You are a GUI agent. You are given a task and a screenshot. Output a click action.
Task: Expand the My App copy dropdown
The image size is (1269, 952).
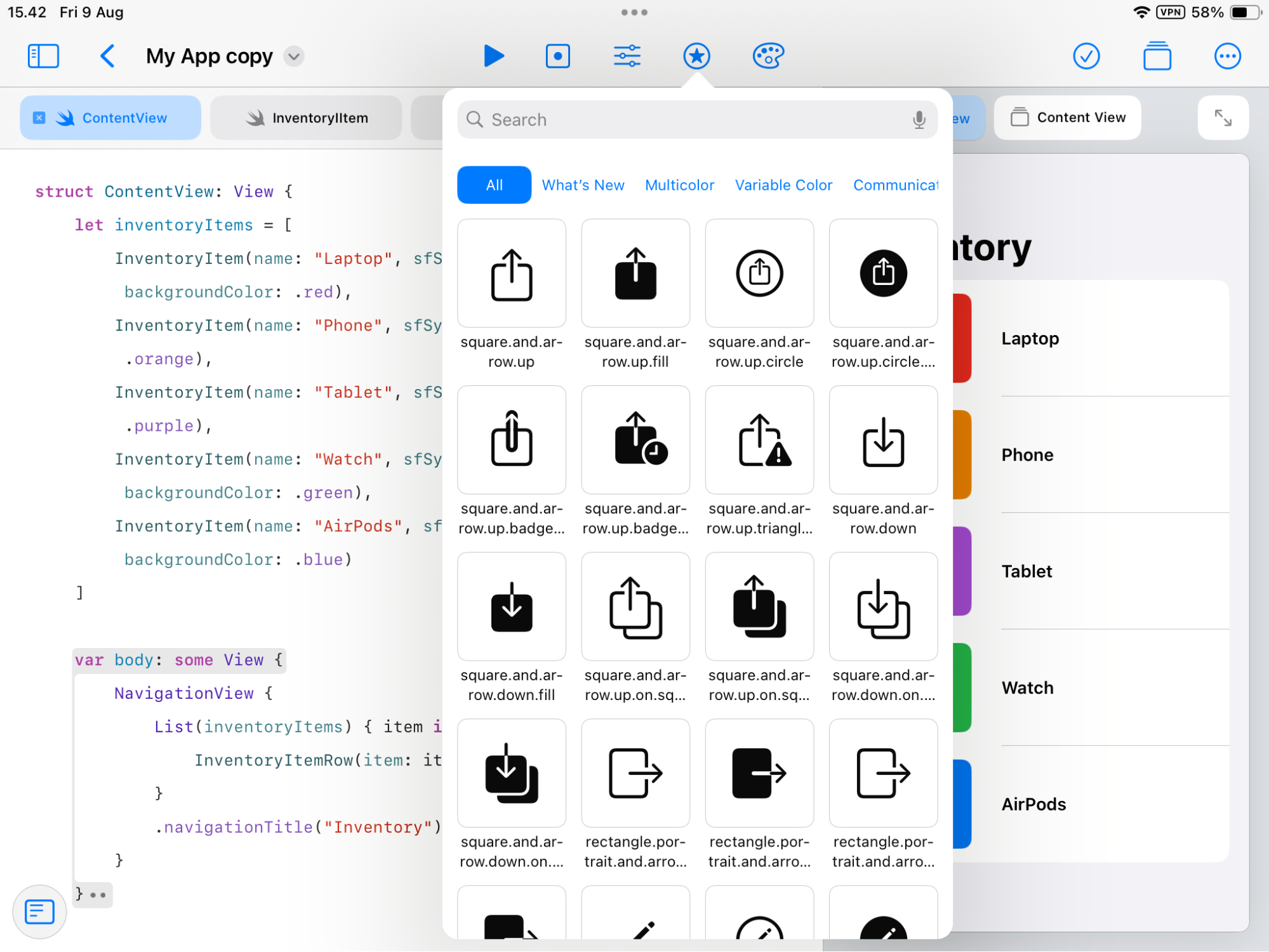click(293, 56)
